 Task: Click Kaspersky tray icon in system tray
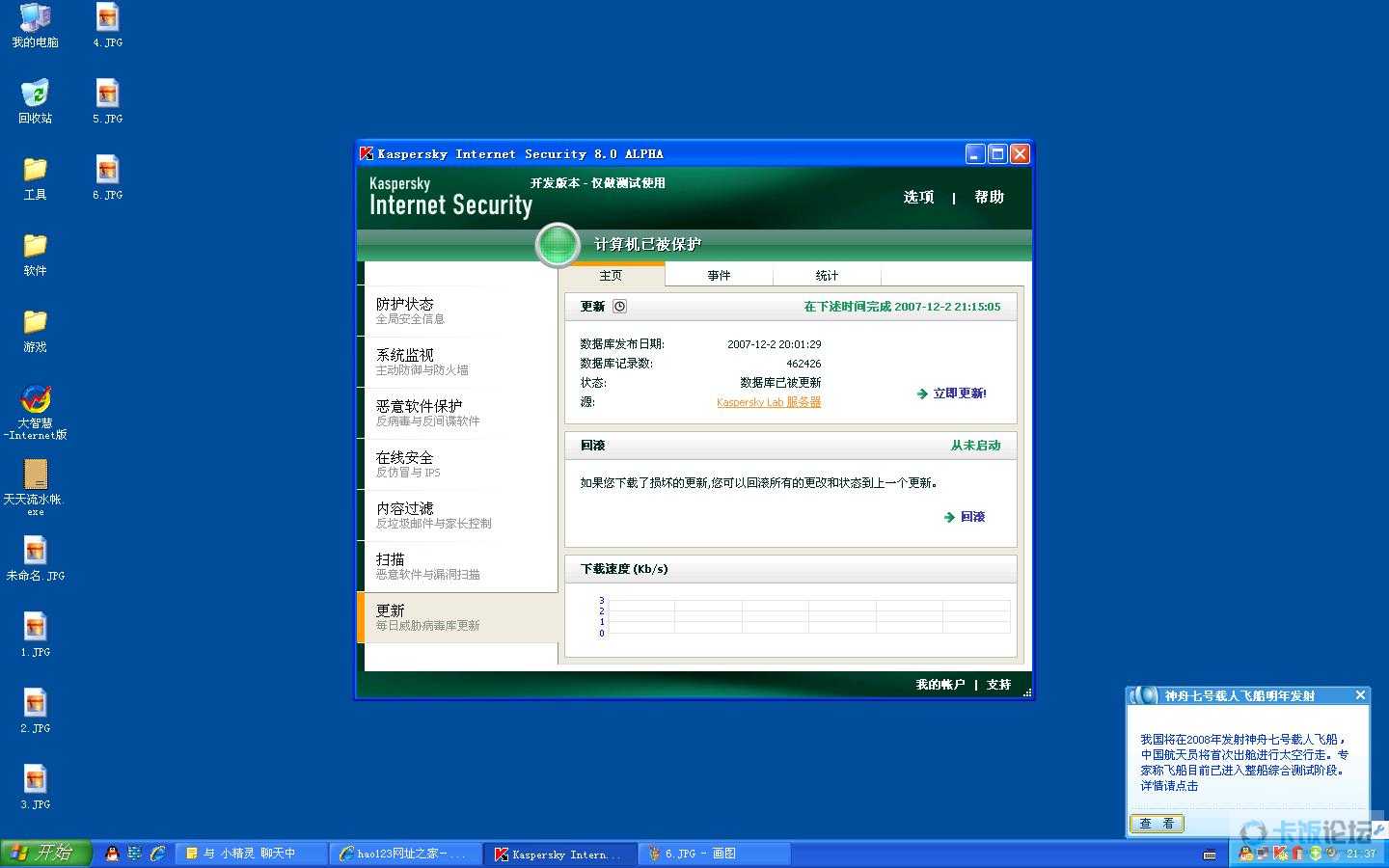click(1280, 854)
